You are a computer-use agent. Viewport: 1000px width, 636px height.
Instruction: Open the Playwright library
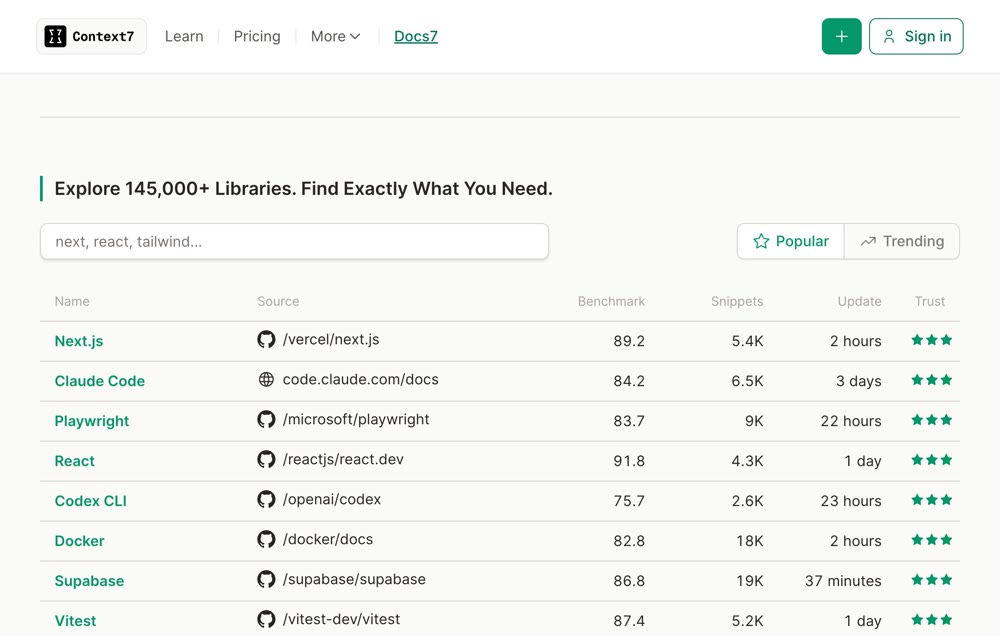coord(92,421)
